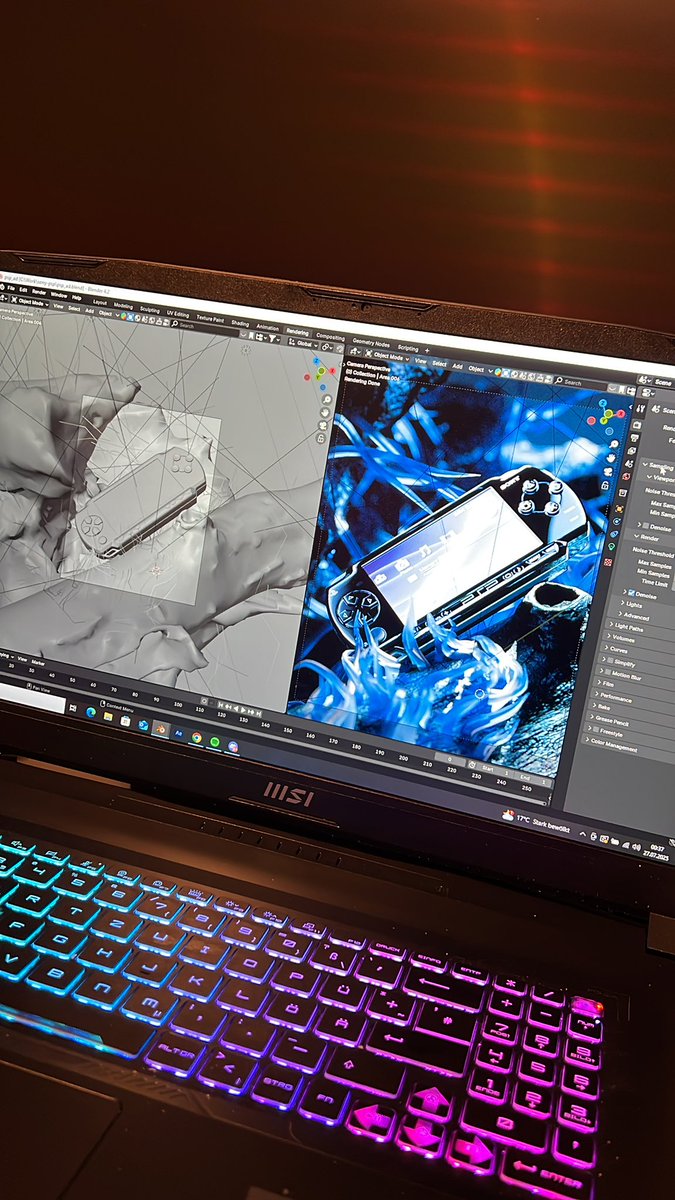
Task: Click zoom magnifier icon in right viewport
Action: coord(614,444)
